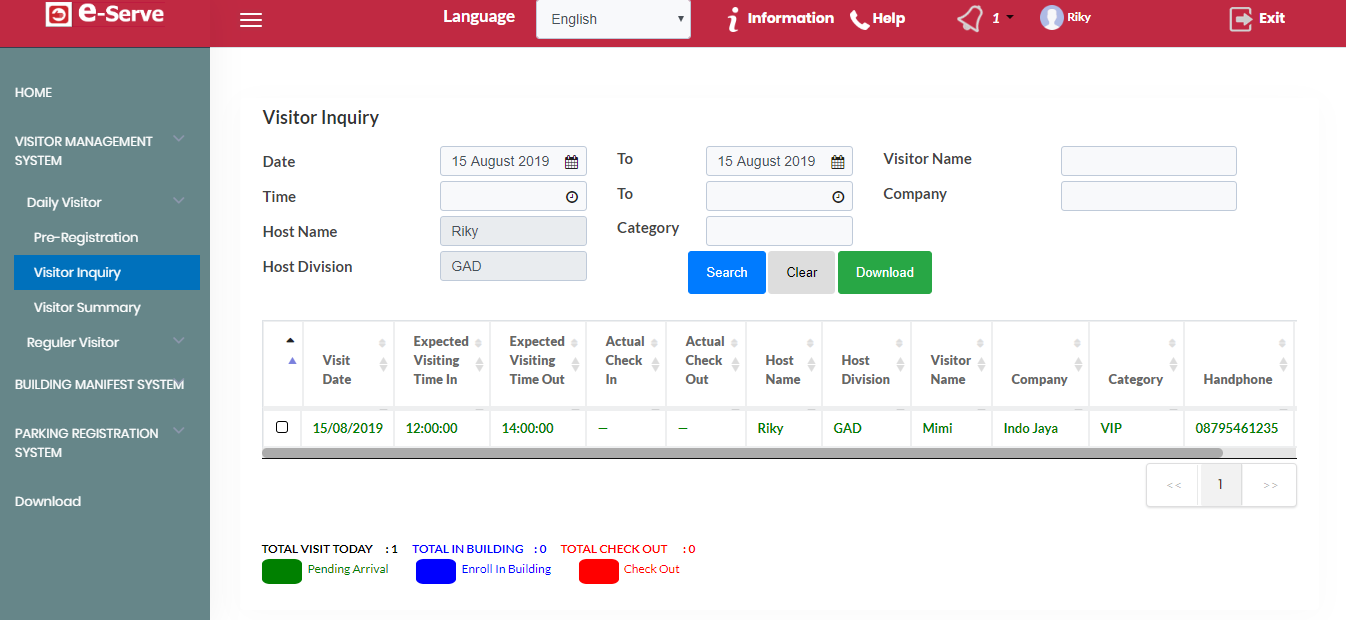This screenshot has height=620, width=1346.
Task: Collapse the Daily Visitor submenu
Action: coord(179,201)
